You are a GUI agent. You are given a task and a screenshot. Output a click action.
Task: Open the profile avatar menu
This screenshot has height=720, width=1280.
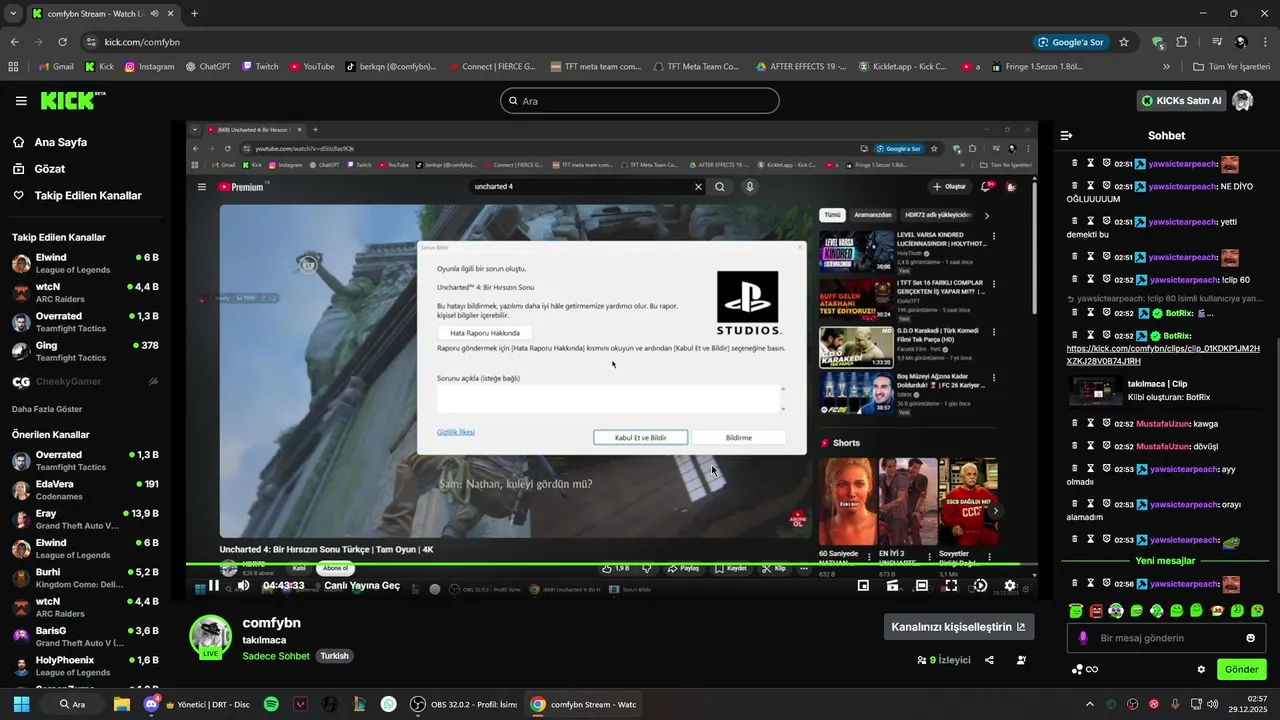(1243, 101)
